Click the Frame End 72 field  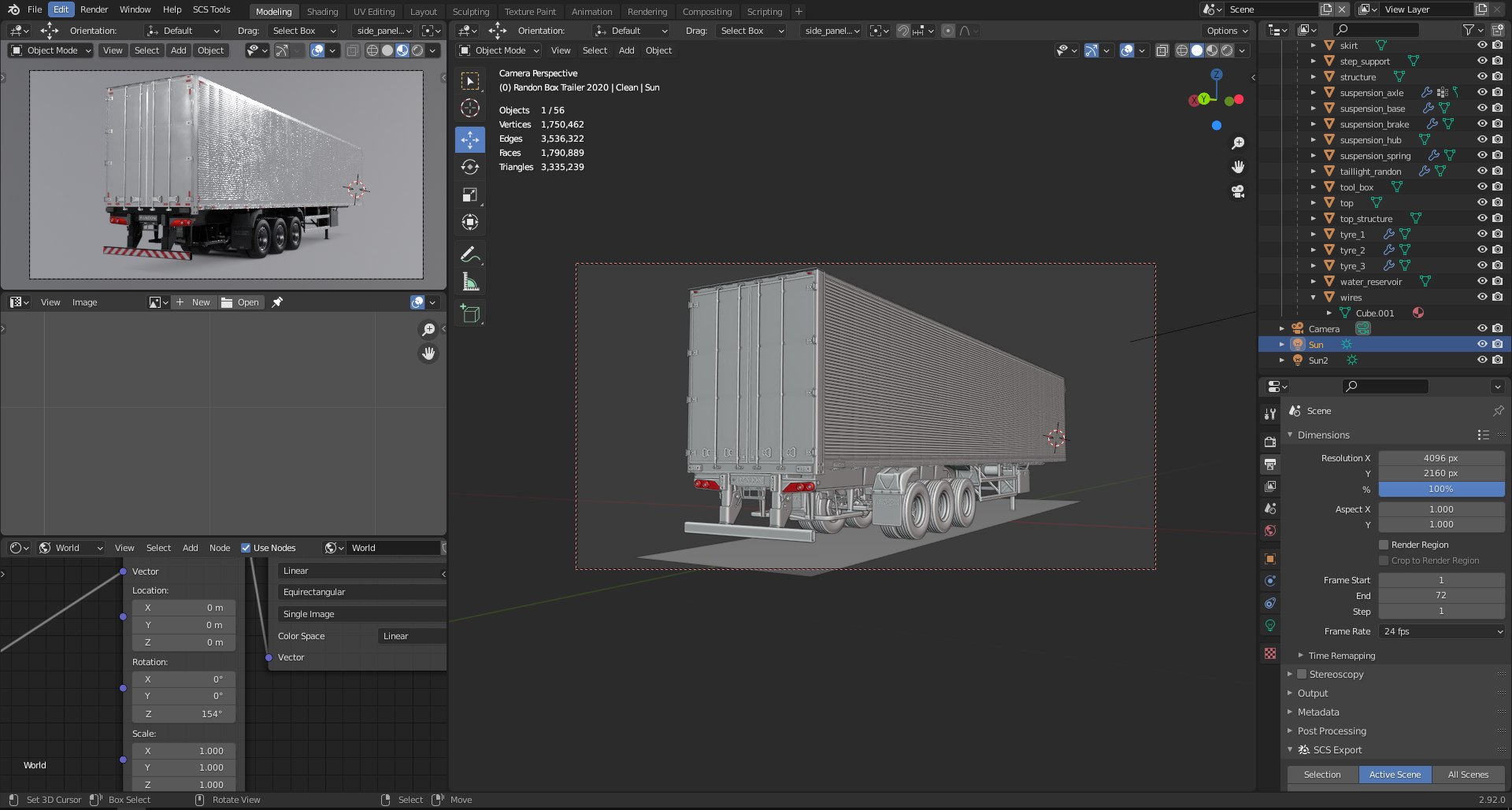tap(1441, 595)
